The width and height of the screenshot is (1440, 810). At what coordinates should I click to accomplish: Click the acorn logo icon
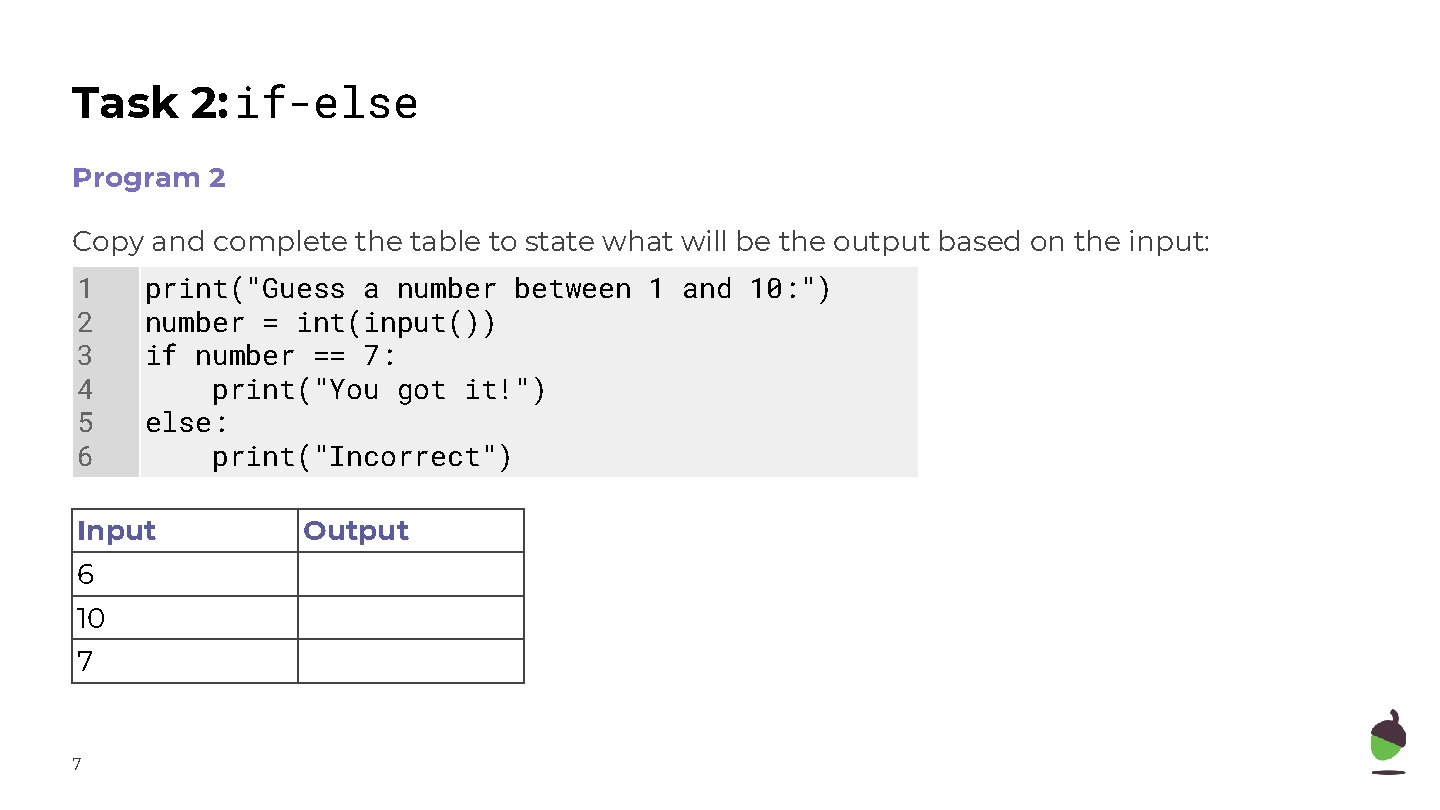click(1388, 742)
